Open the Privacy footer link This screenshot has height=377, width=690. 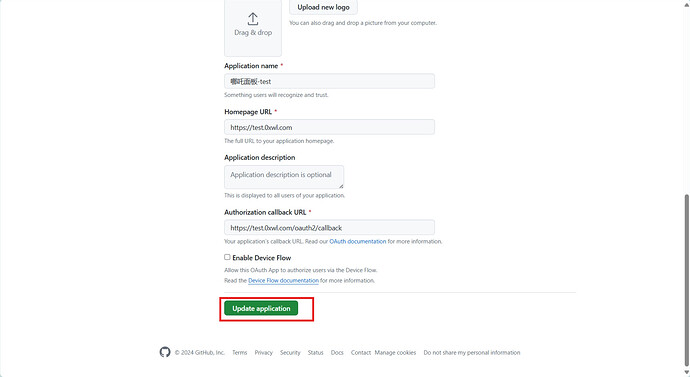tap(264, 352)
